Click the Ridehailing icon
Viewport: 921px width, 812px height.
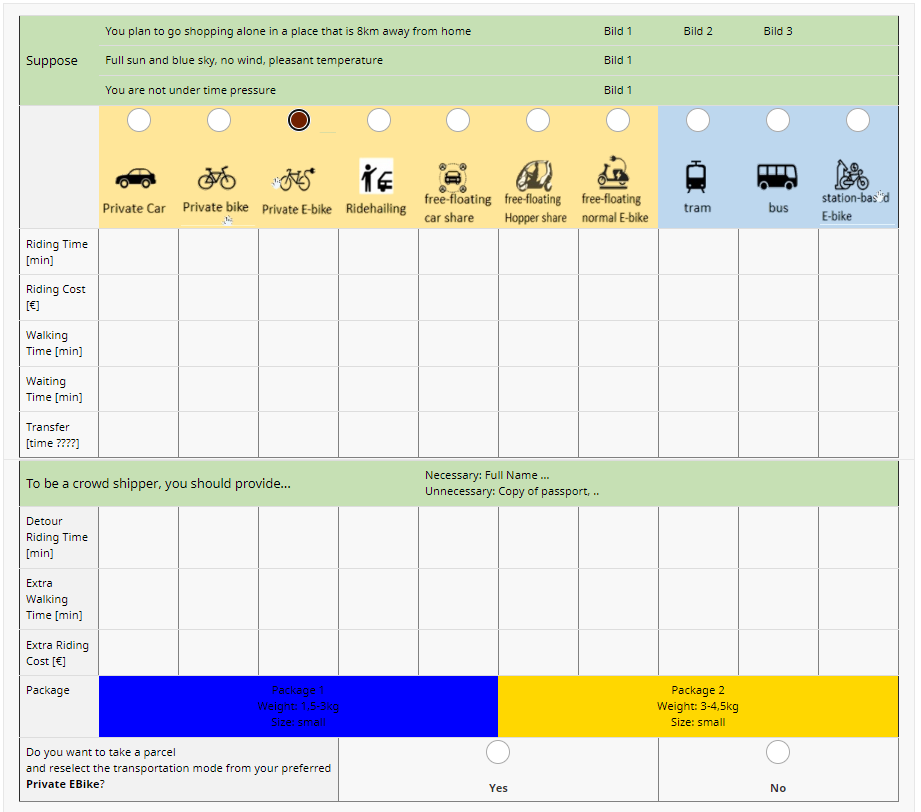(x=376, y=176)
